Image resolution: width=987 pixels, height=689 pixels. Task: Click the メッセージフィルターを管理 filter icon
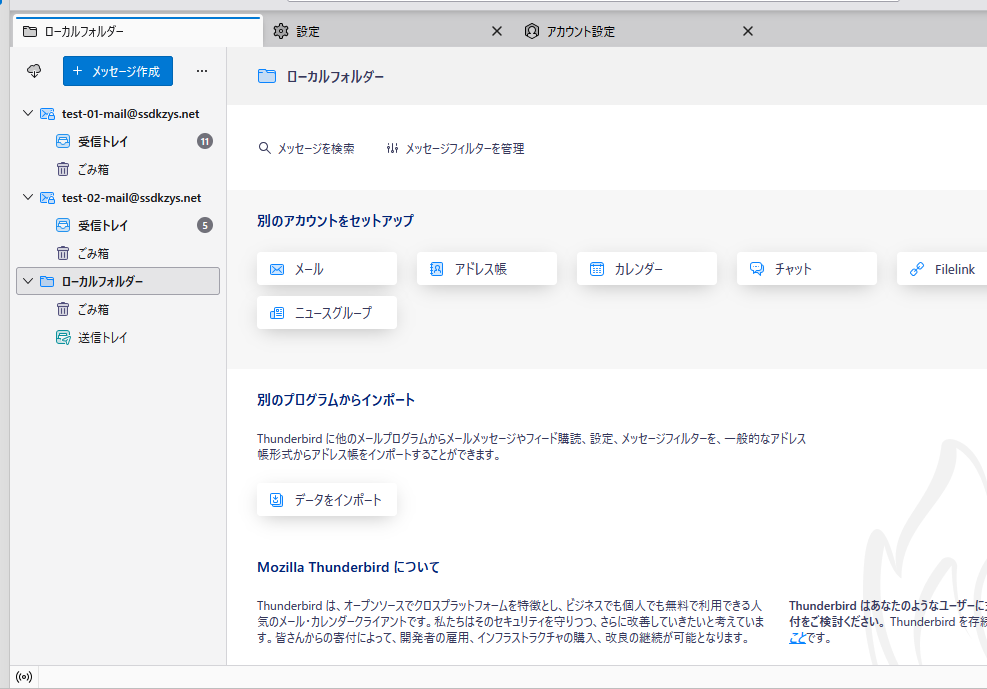click(392, 148)
